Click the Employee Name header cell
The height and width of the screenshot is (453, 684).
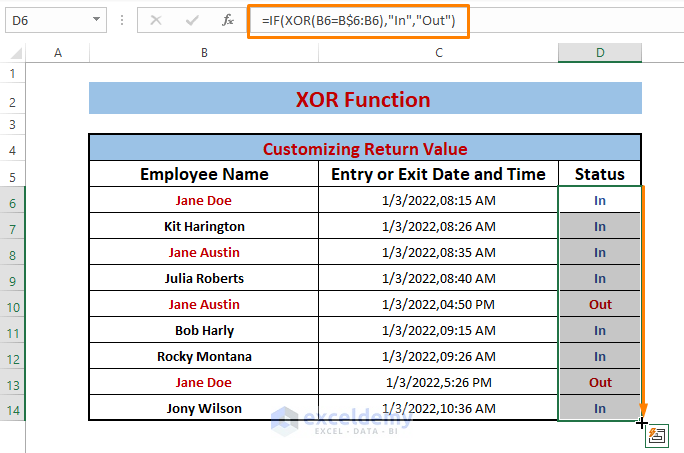[x=204, y=174]
